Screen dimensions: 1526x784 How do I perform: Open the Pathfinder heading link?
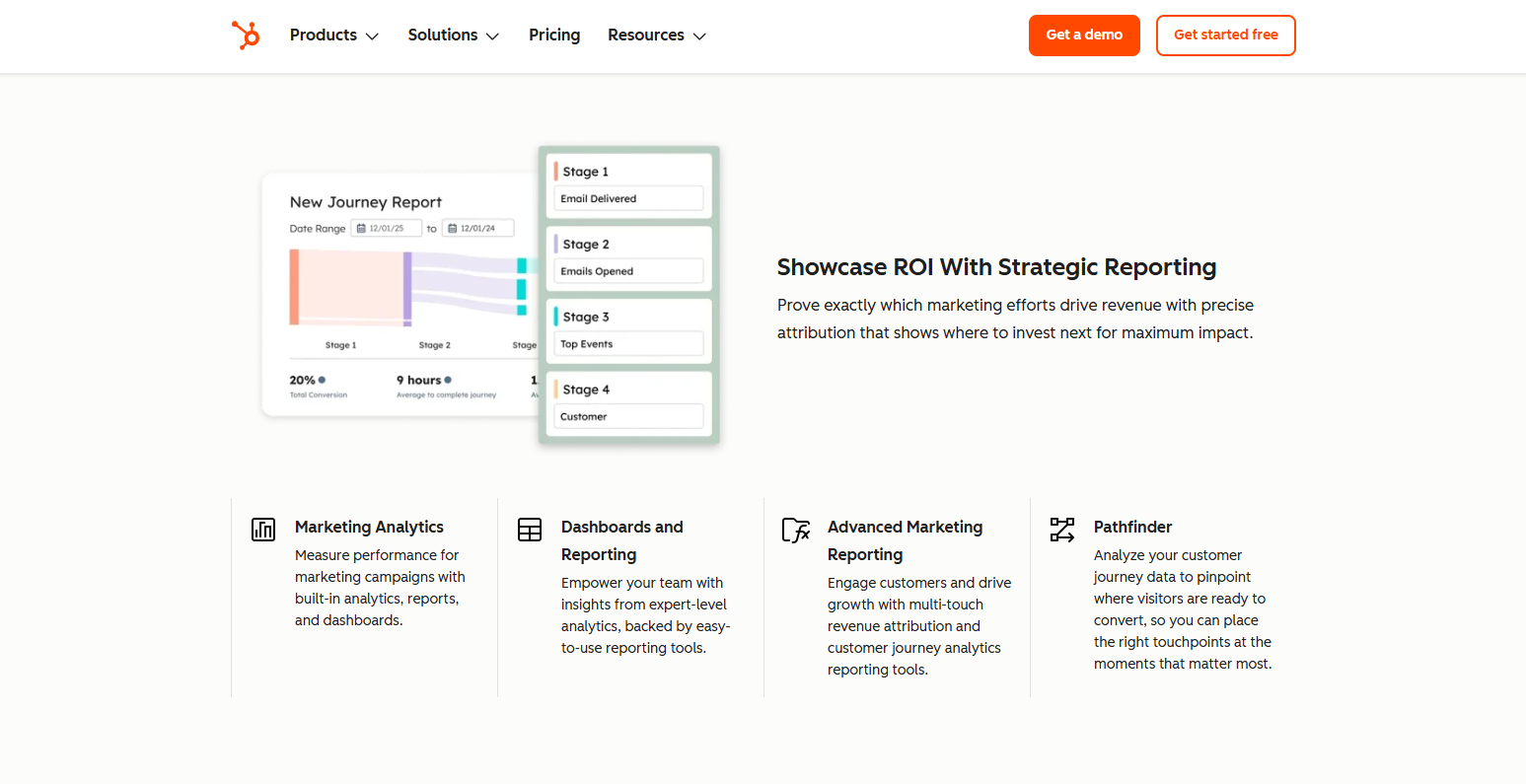pyautogui.click(x=1132, y=528)
